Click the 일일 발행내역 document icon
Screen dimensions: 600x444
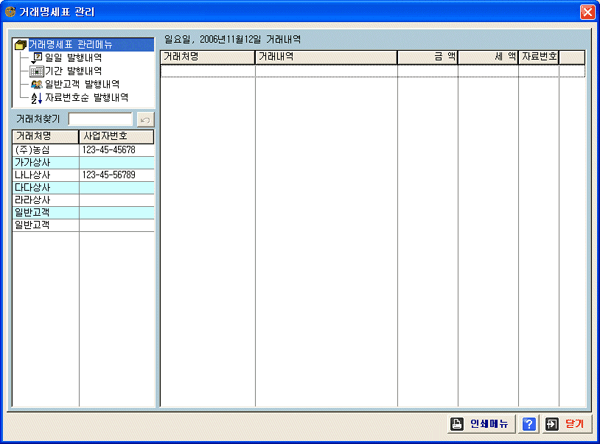[37, 58]
